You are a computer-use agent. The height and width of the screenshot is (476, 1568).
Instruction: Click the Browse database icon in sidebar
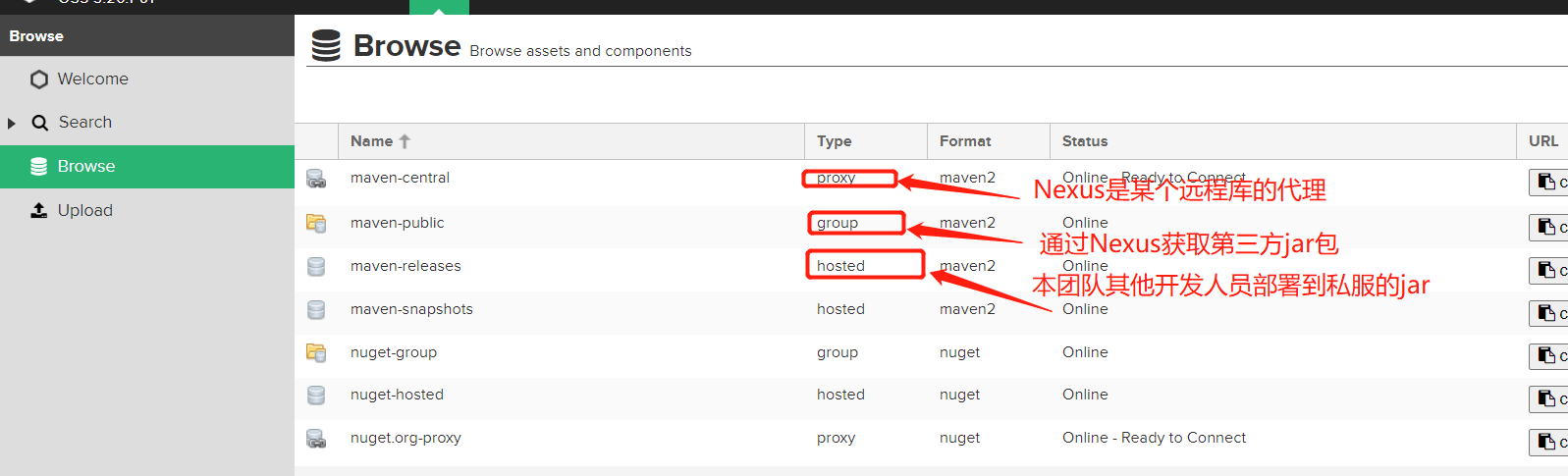pyautogui.click(x=39, y=167)
